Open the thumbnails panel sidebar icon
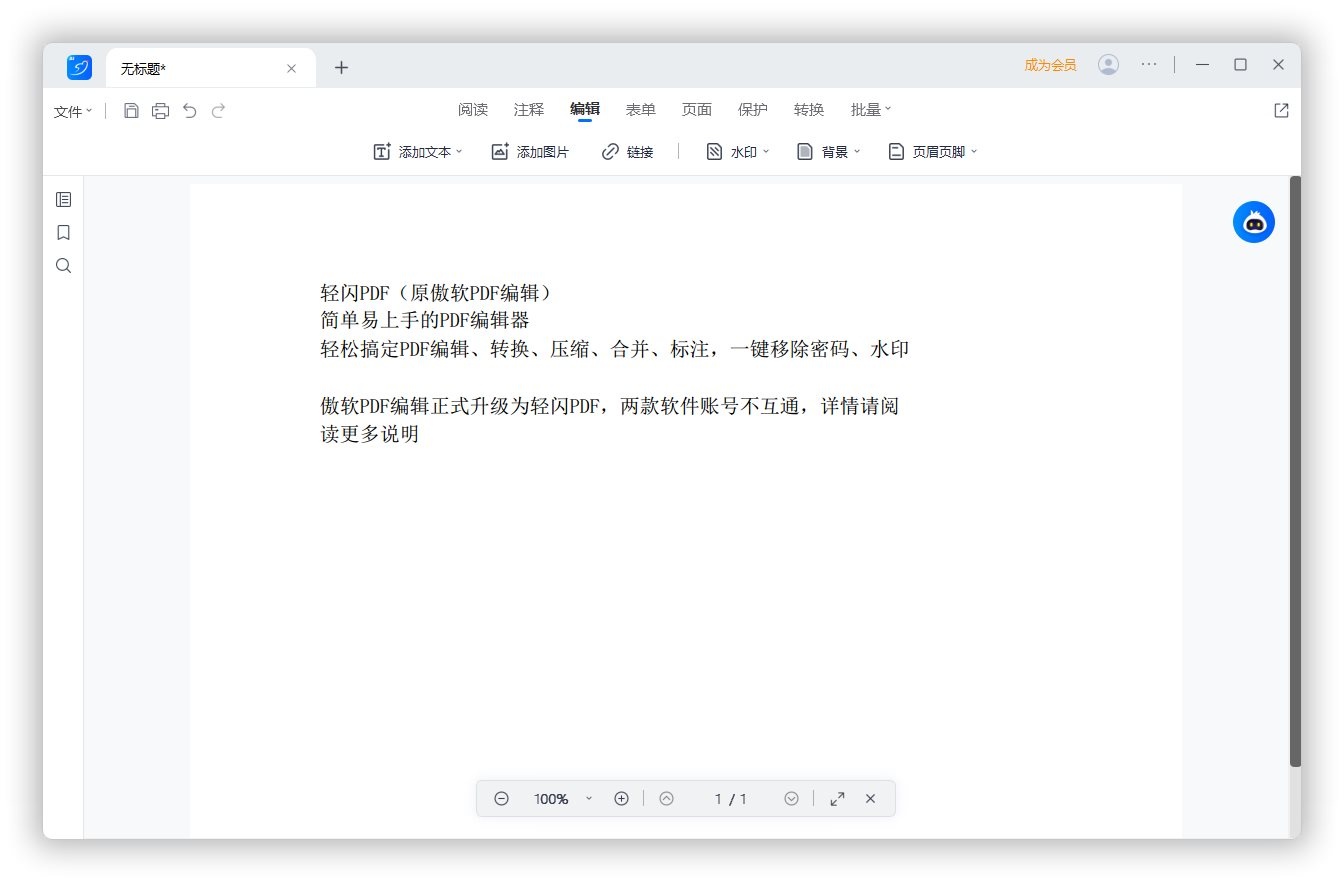 [63, 200]
